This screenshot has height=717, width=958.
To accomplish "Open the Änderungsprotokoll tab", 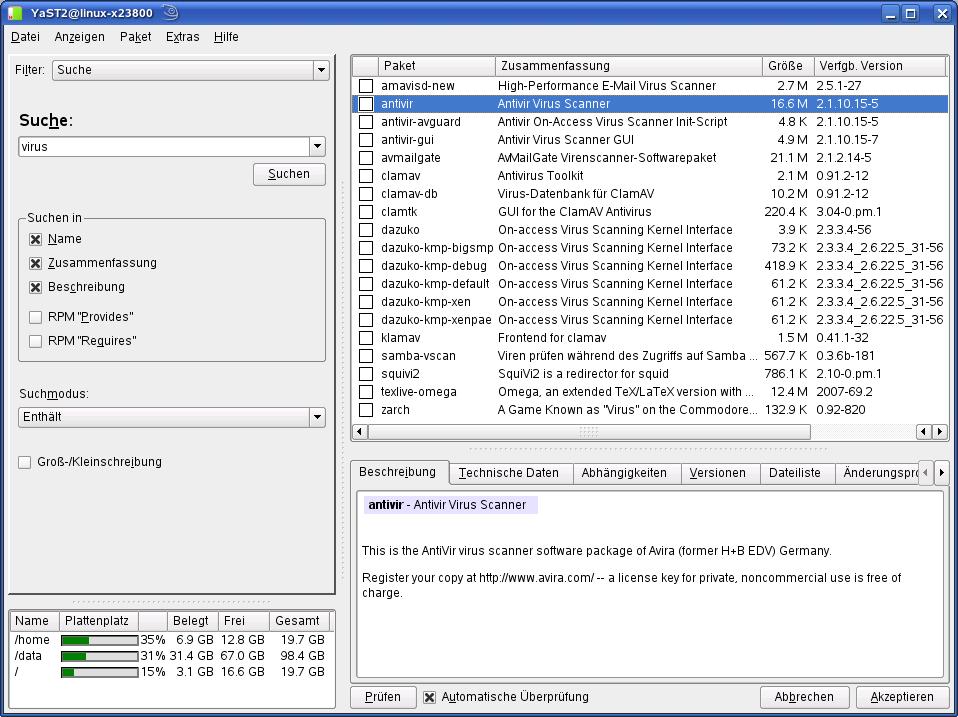I will (879, 473).
